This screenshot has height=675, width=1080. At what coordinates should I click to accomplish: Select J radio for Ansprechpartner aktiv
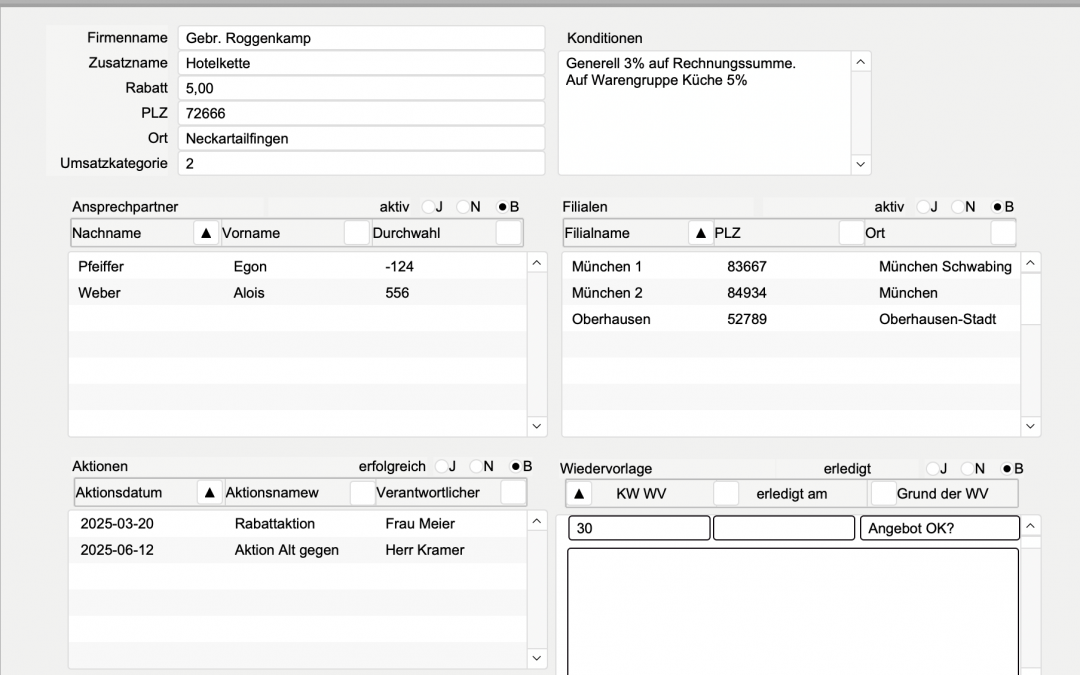pos(428,207)
